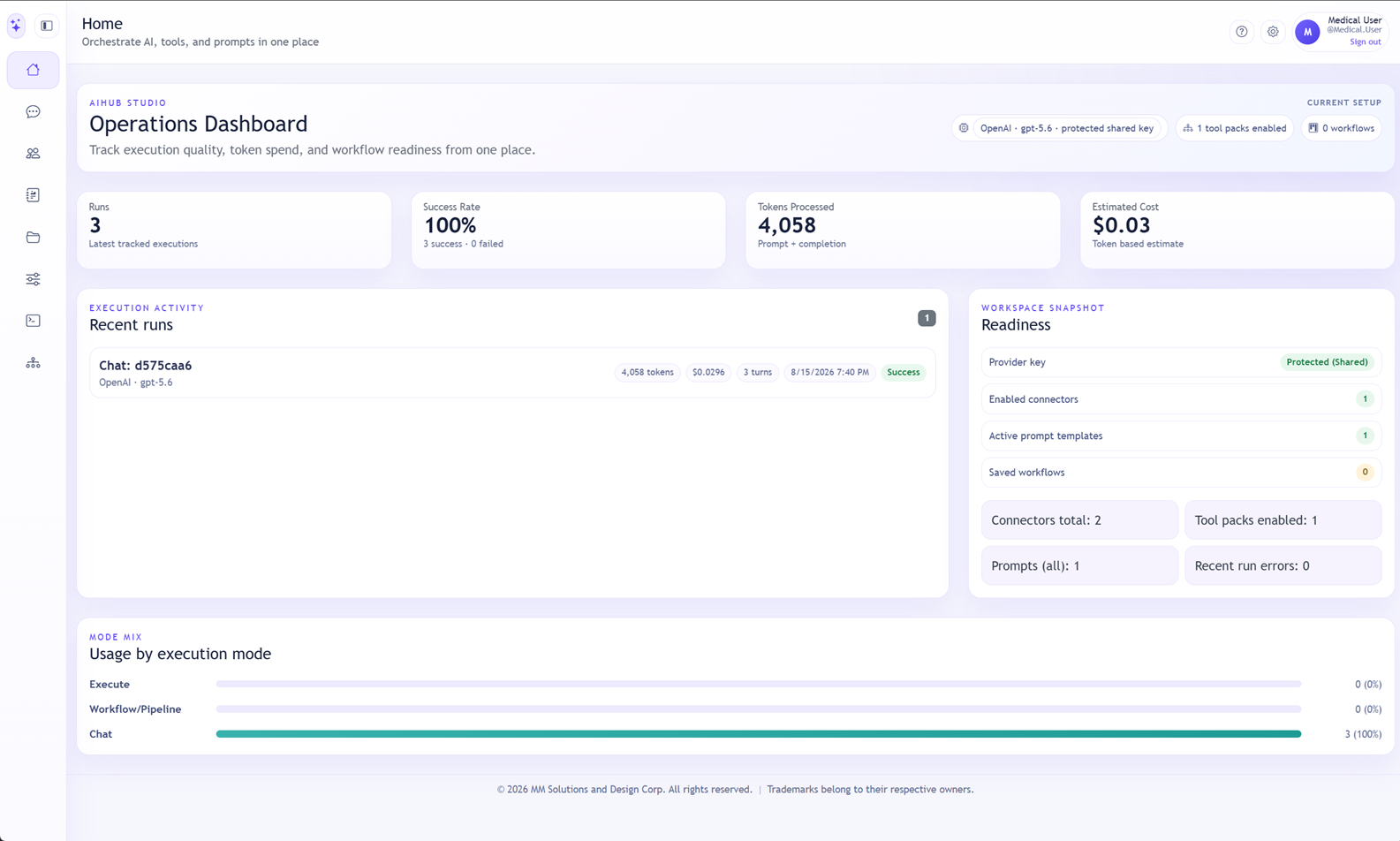Click the Medical User name label

tap(1354, 20)
